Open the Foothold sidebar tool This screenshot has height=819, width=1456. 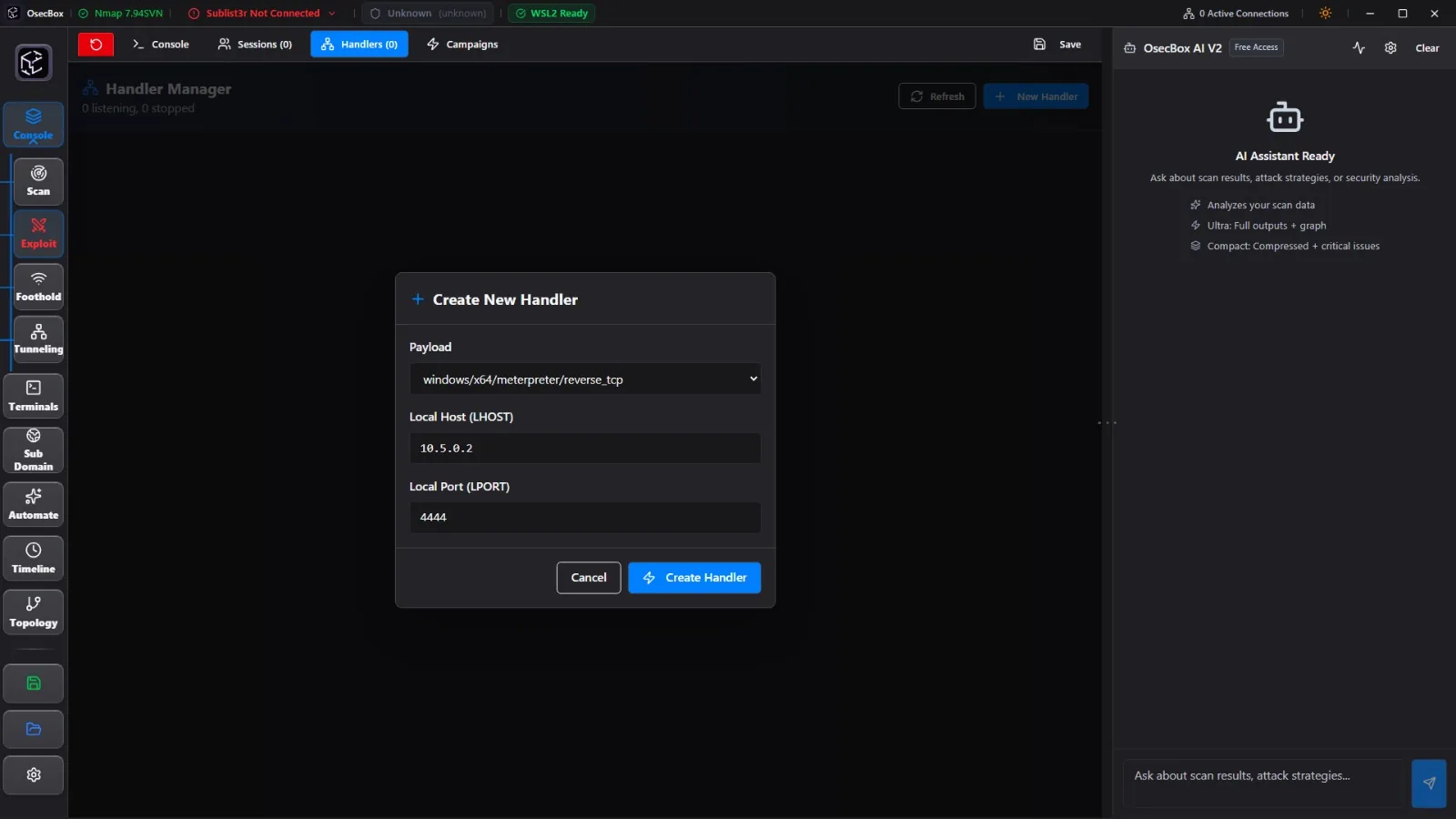pyautogui.click(x=38, y=287)
